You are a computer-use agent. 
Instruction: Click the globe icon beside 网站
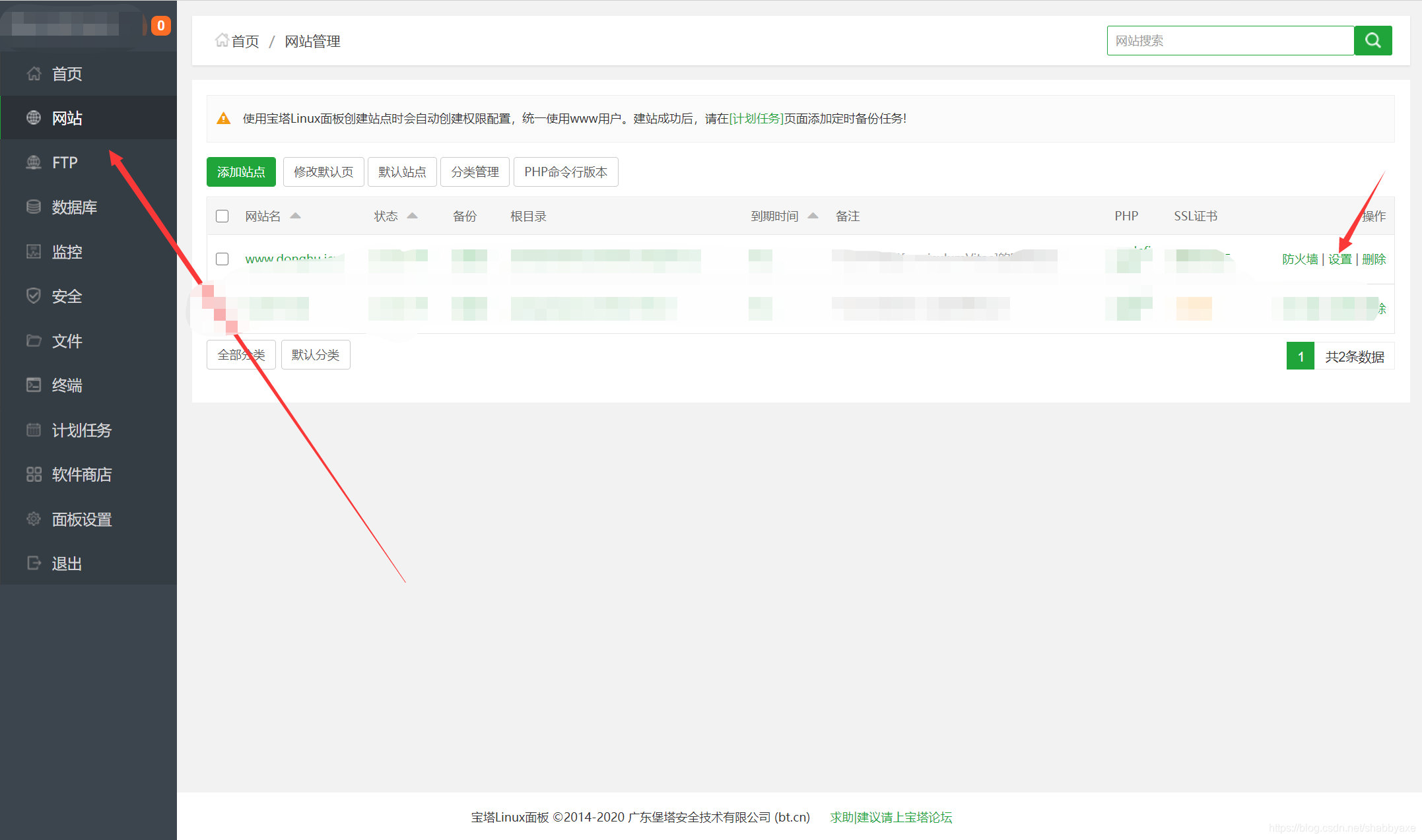click(x=34, y=118)
